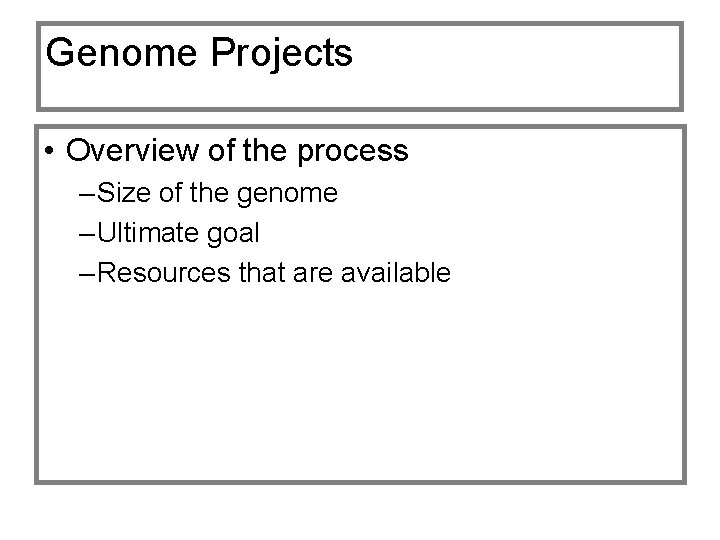Click the blank area below the bullet list
Viewport: 720px width, 540px height.
tap(360, 390)
